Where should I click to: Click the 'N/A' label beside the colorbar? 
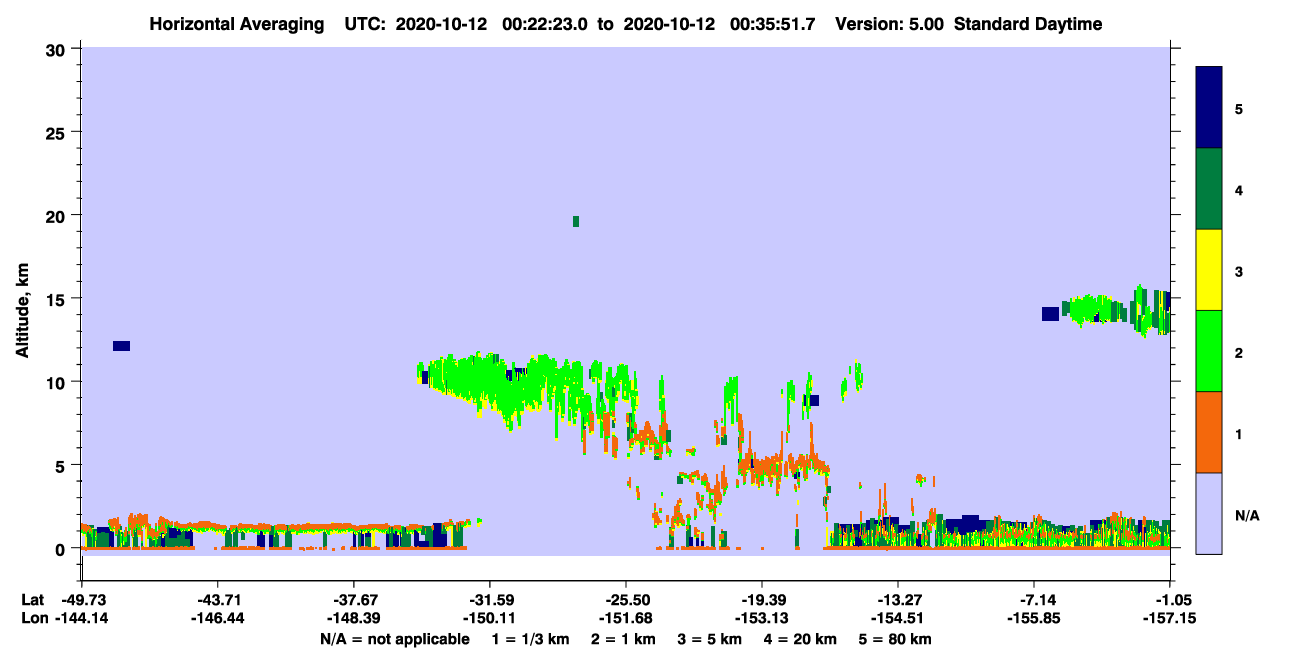1246,516
